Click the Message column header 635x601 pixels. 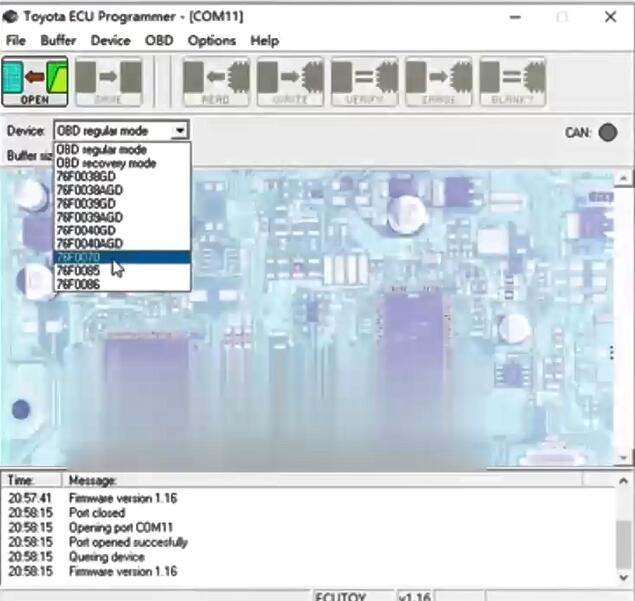[322, 480]
